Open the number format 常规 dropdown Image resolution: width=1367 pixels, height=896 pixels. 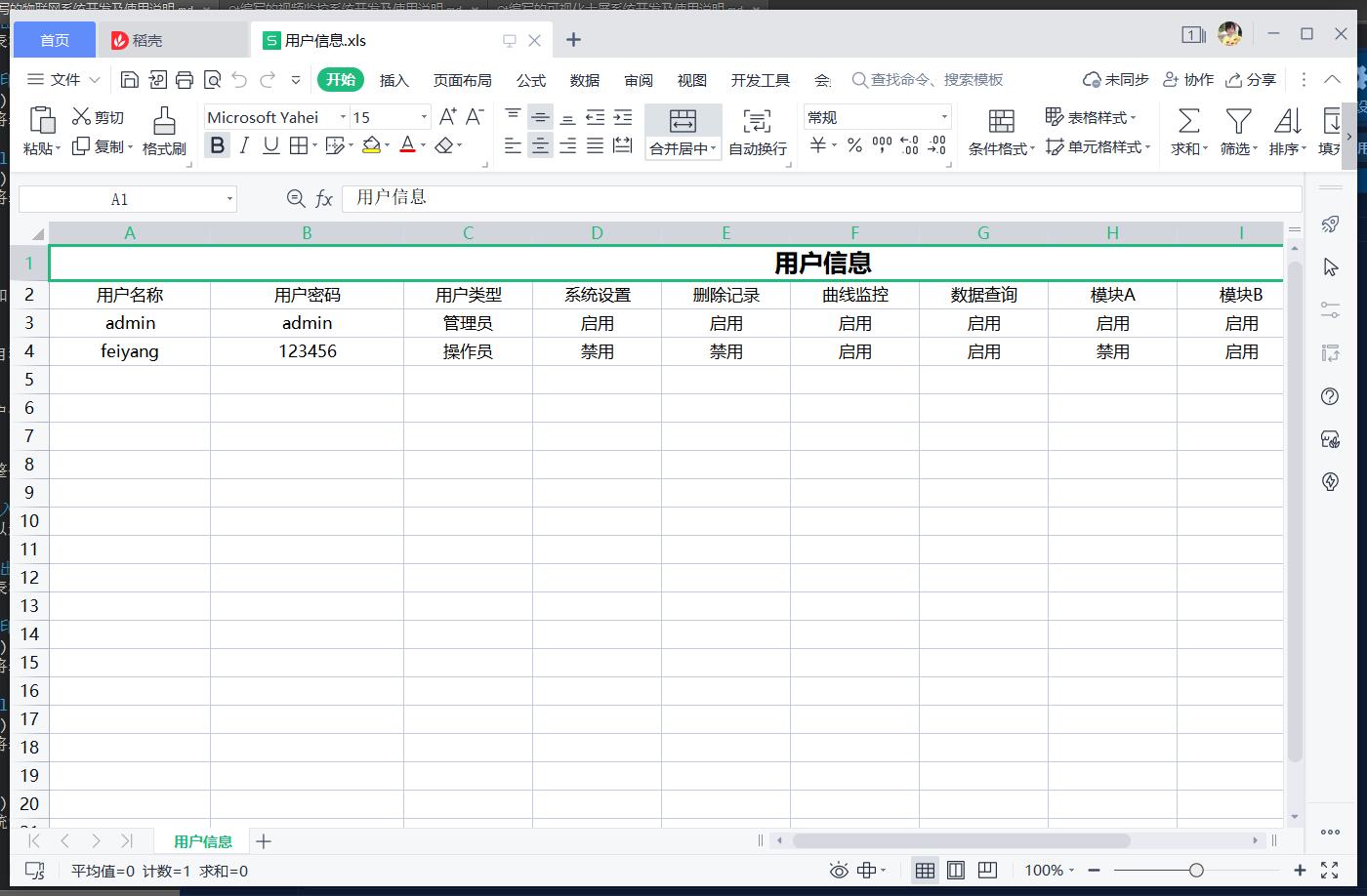(944, 117)
